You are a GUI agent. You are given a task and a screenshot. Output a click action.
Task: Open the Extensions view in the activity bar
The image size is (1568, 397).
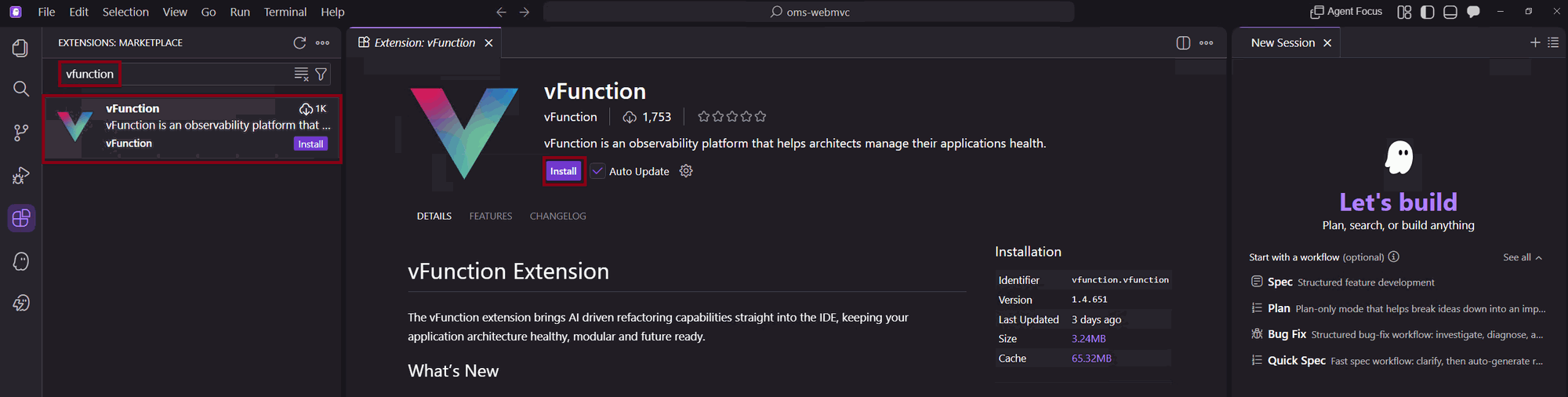click(21, 218)
